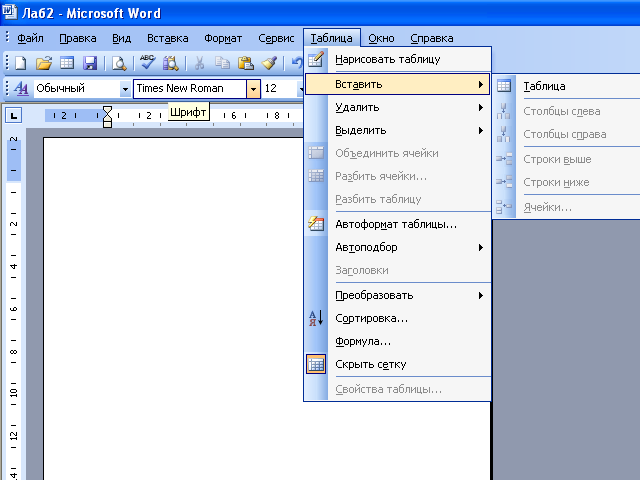This screenshot has height=480, width=640.
Task: Expand the Преобразовать submenu
Action: point(397,295)
